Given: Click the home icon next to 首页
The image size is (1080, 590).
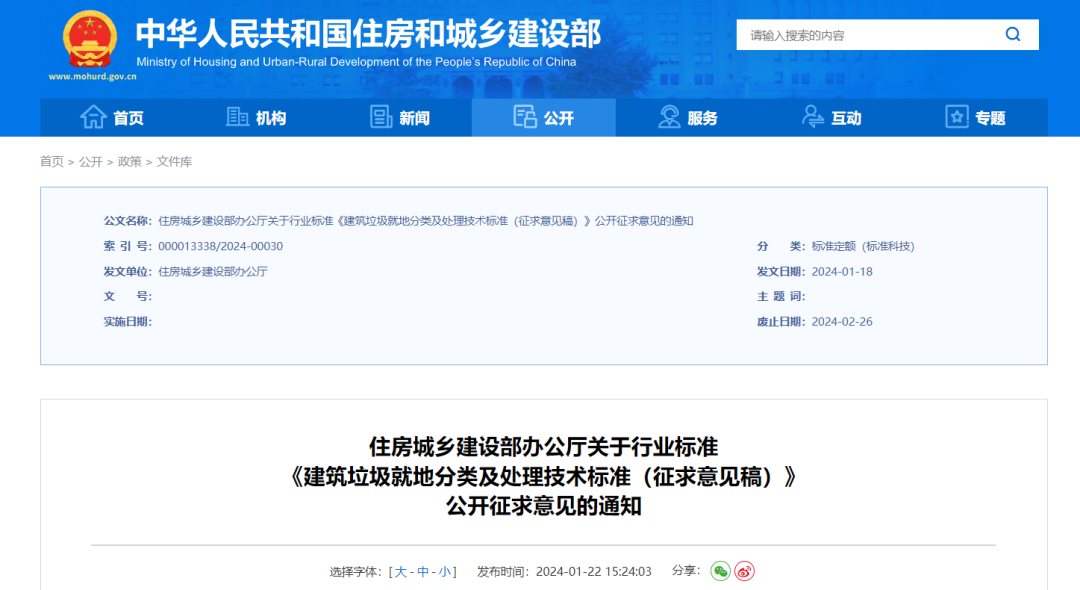Looking at the screenshot, I should pos(94,117).
